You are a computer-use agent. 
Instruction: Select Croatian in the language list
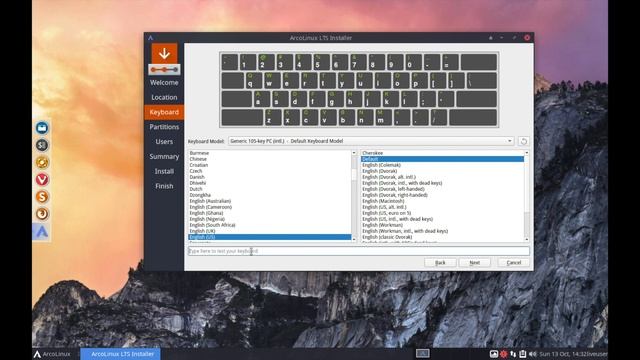[x=269, y=165]
